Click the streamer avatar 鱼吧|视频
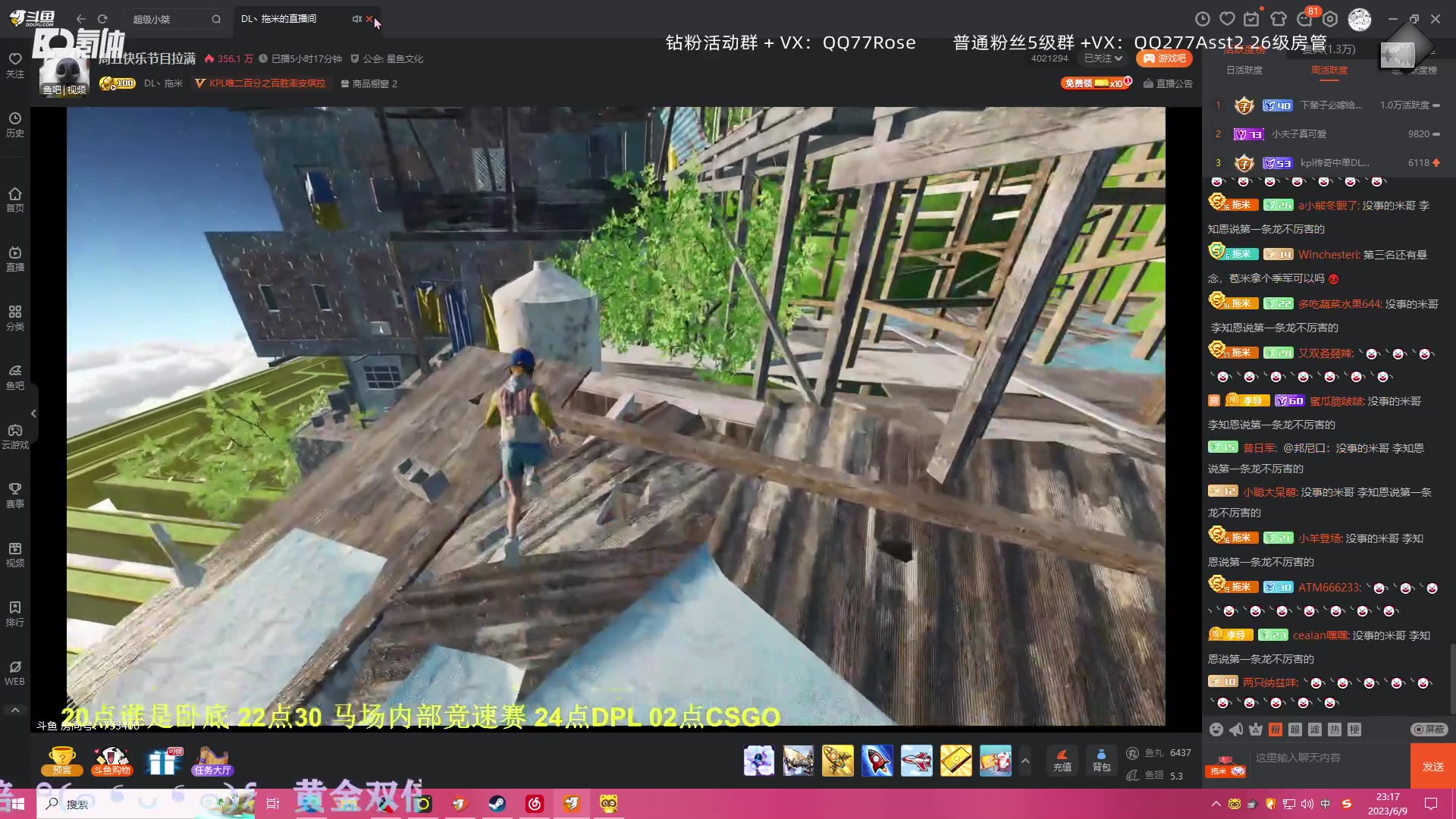 coord(64,74)
